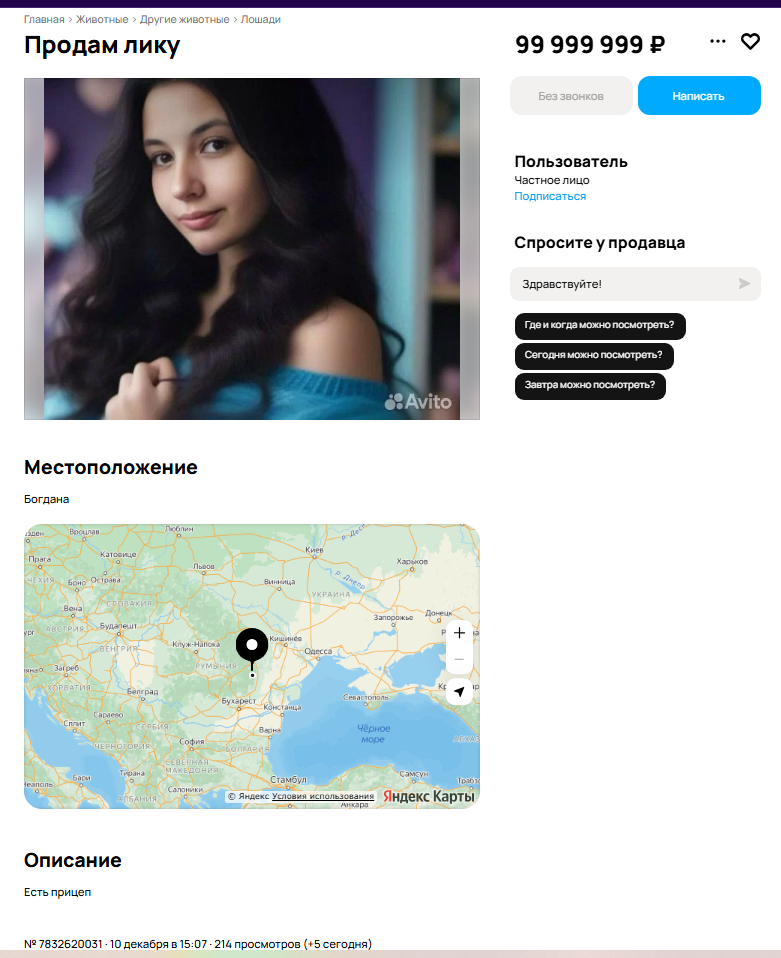Zoom out the map with minus button

[460, 660]
